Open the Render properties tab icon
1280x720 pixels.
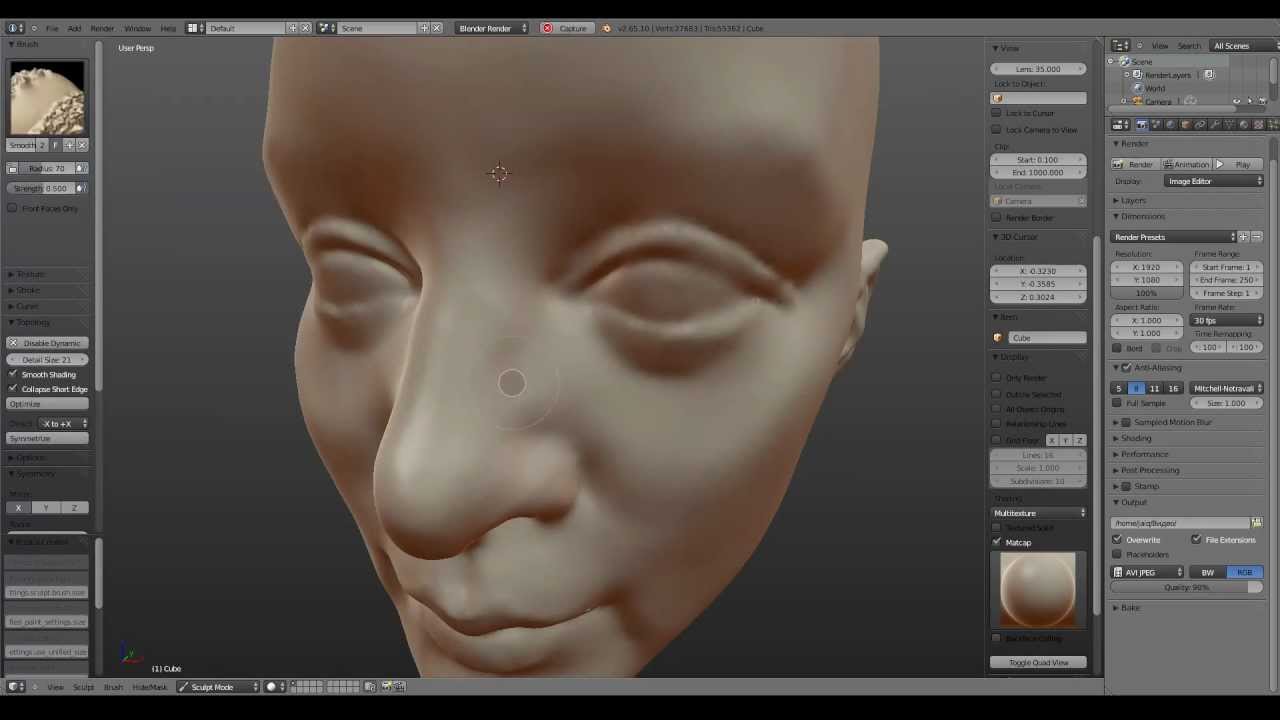tap(1141, 125)
